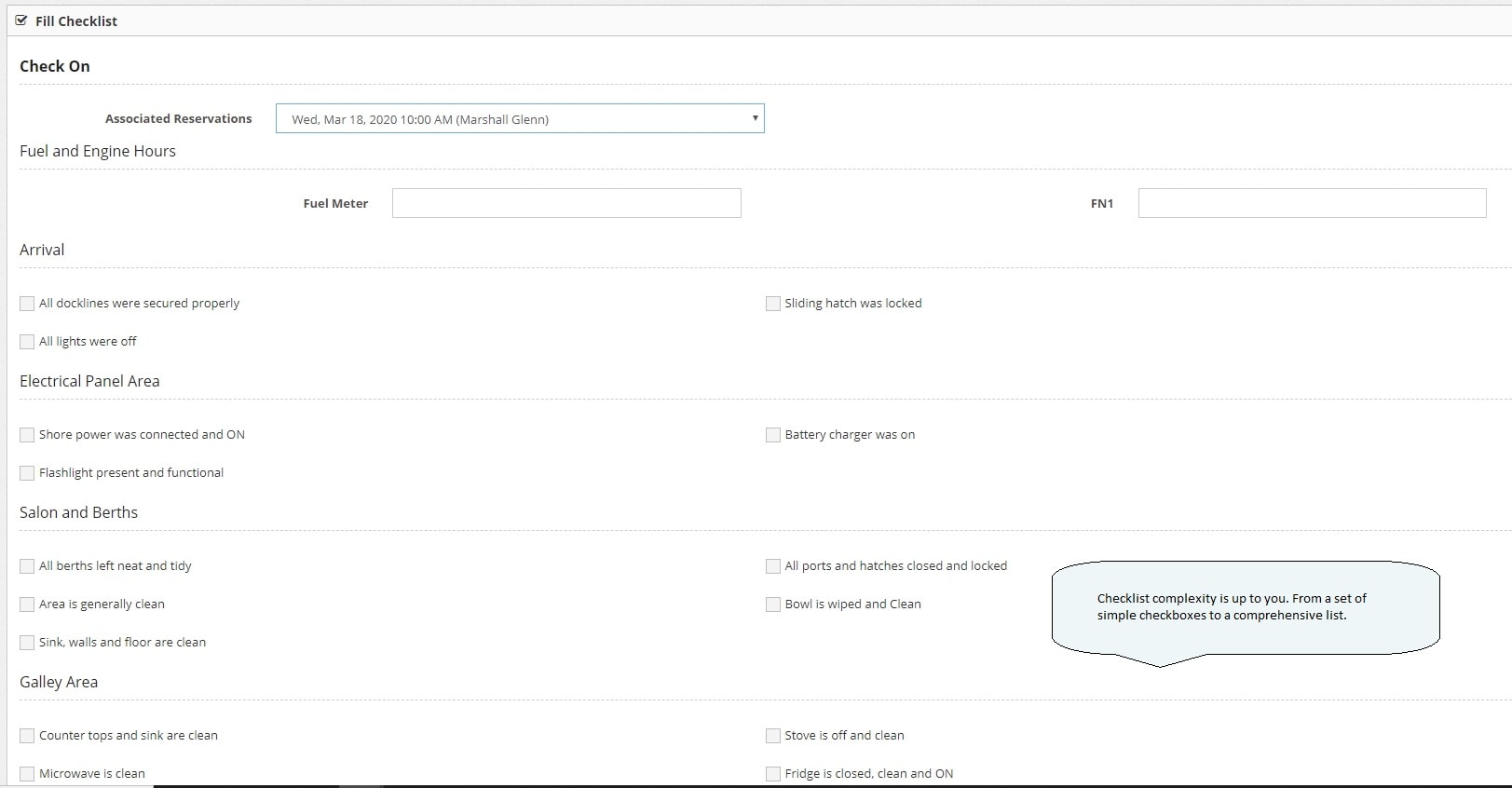Screen dimensions: 1512x788
Task: Open the Associated Reservations dropdown
Action: pyautogui.click(x=520, y=118)
